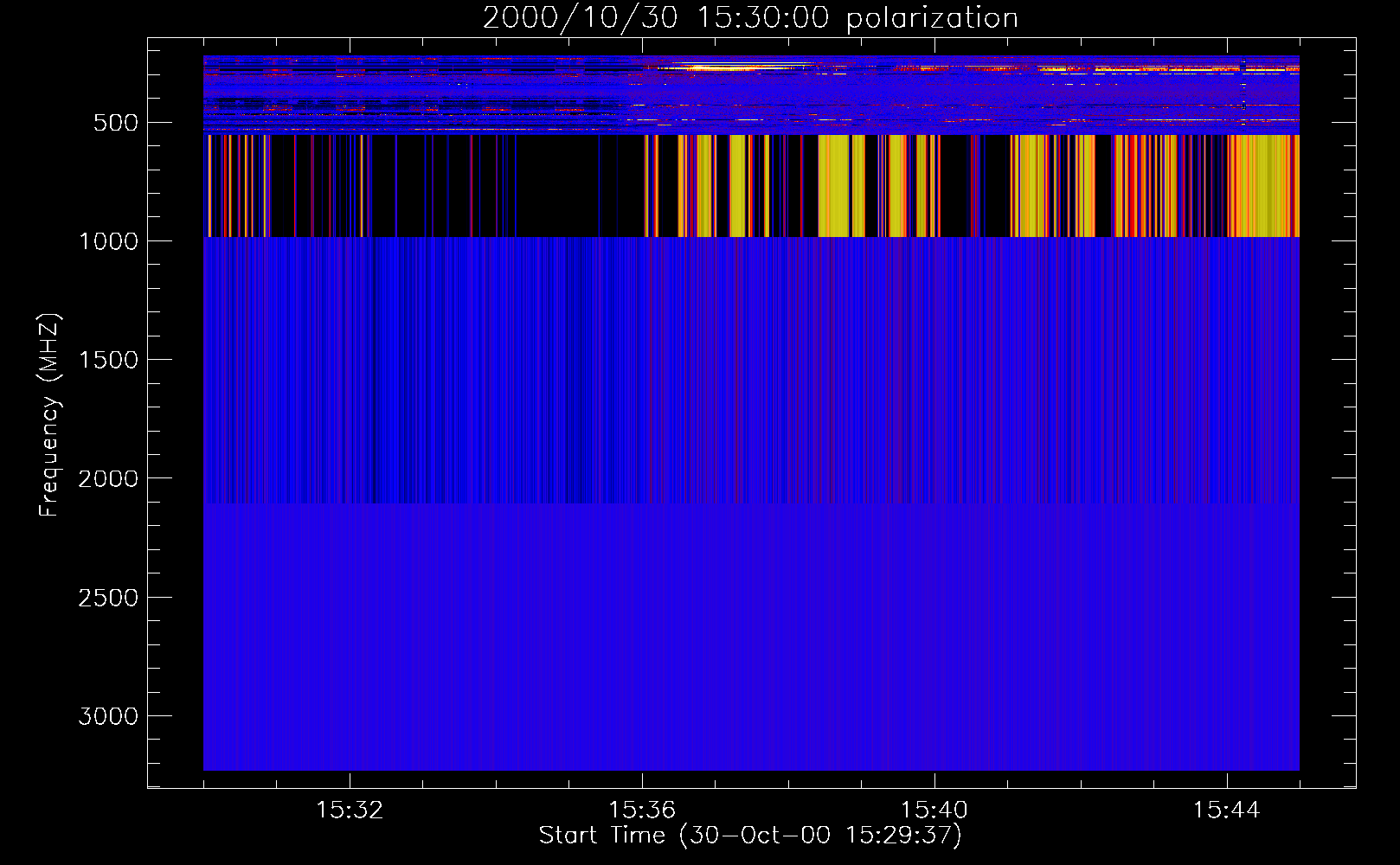The image size is (1400, 865).
Task: Select the 15:36 time tick label
Action: (642, 811)
